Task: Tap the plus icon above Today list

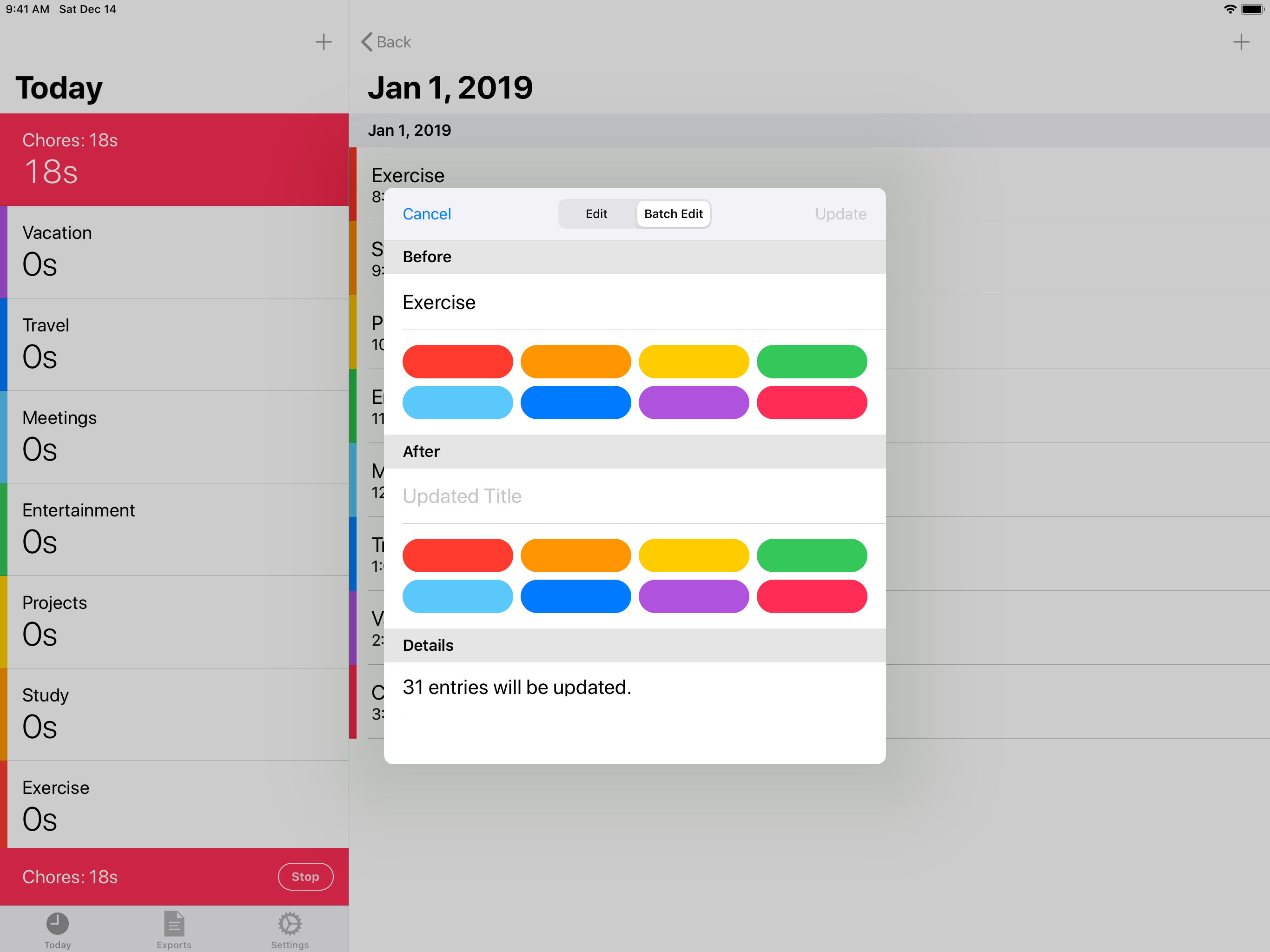Action: click(x=323, y=42)
